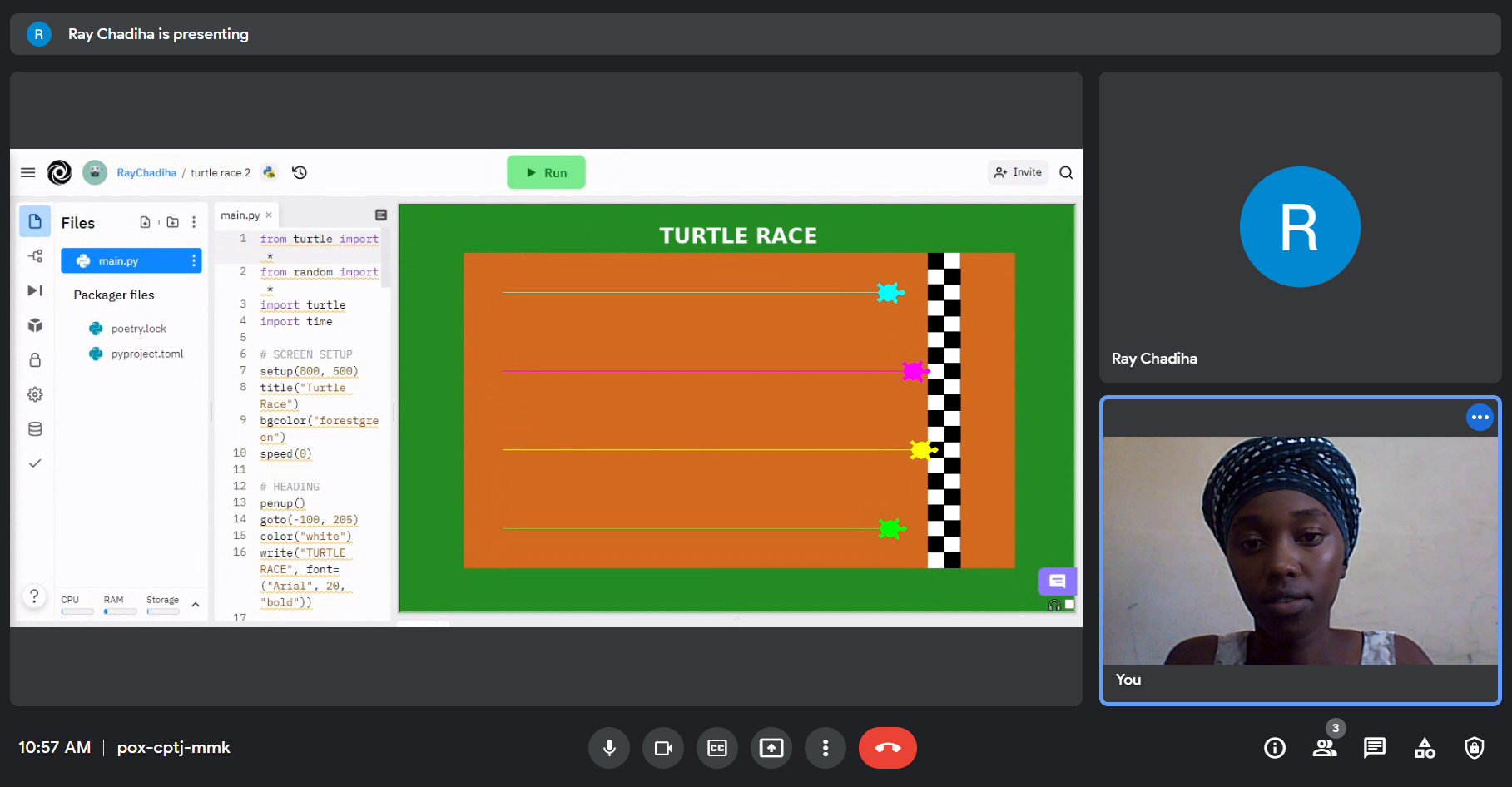The height and width of the screenshot is (787, 1512).
Task: Click the Invite button
Action: (x=1018, y=172)
